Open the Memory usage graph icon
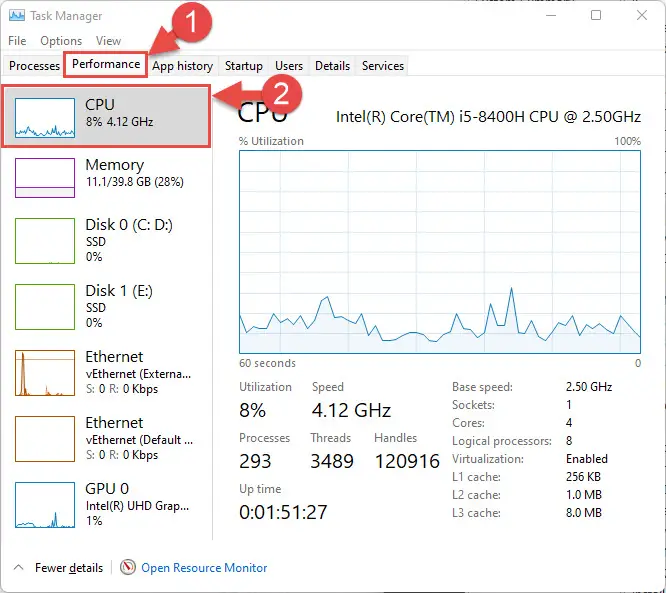Viewport: 666px width, 593px height. pyautogui.click(x=45, y=178)
